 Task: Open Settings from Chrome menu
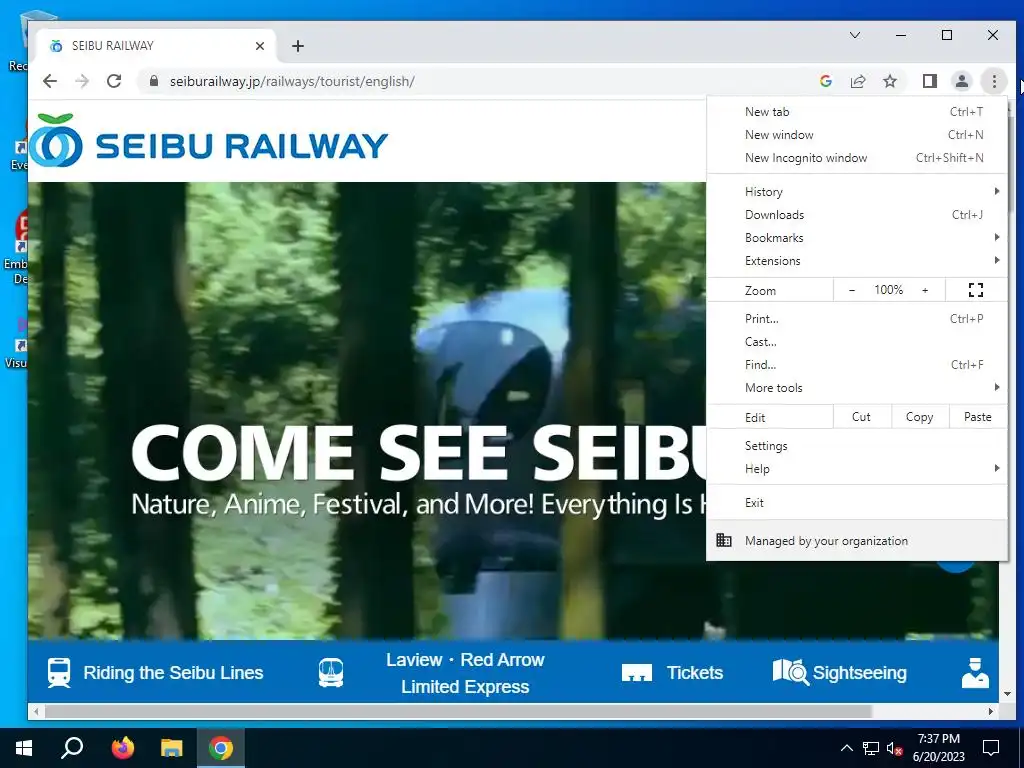(x=857, y=445)
